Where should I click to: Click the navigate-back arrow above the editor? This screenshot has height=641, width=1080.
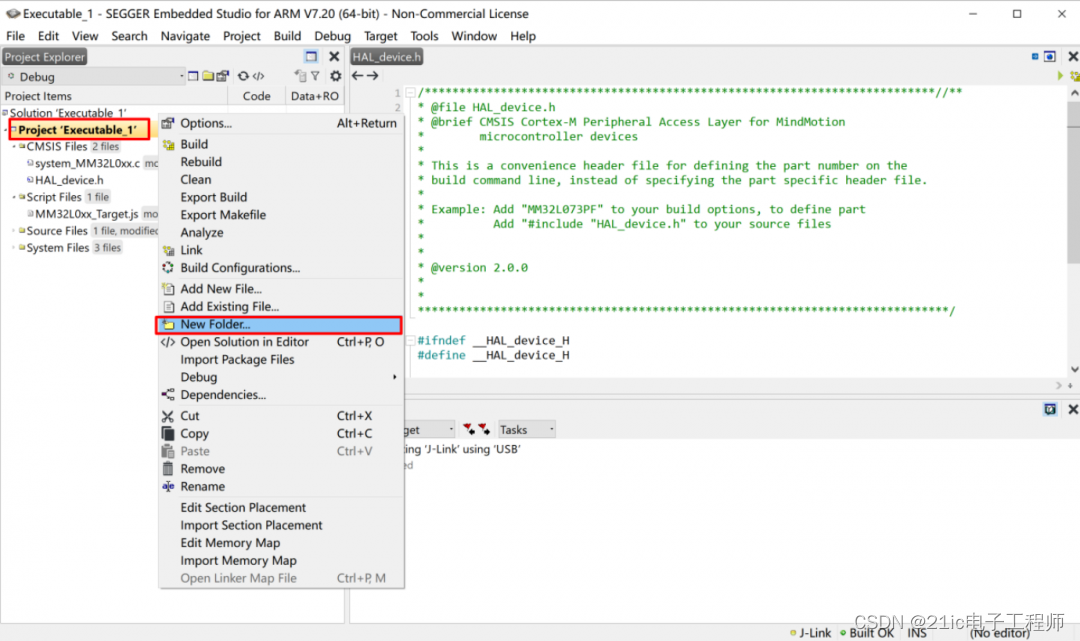click(x=356, y=76)
